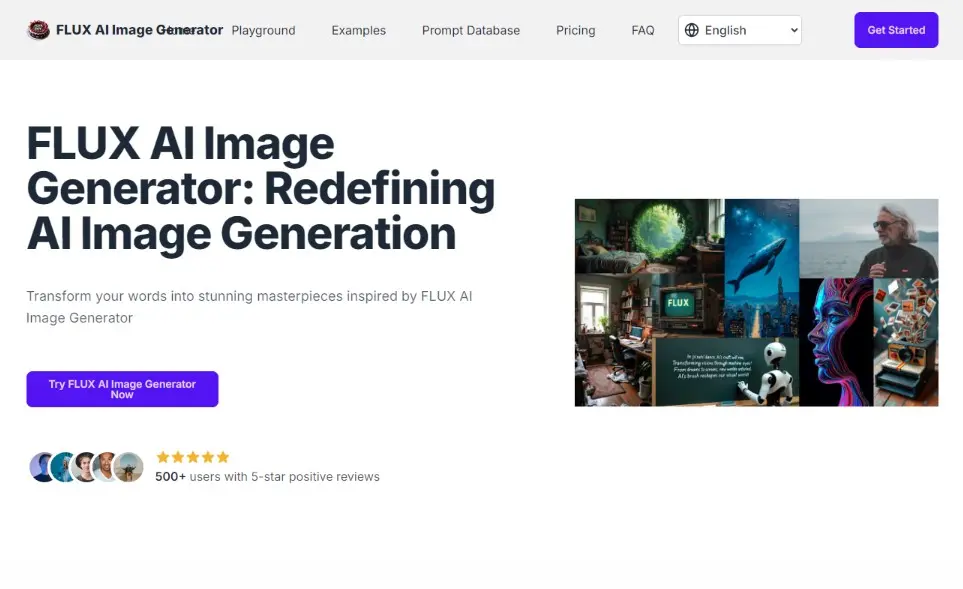Click the rightmost user avatar icon

tap(128, 466)
